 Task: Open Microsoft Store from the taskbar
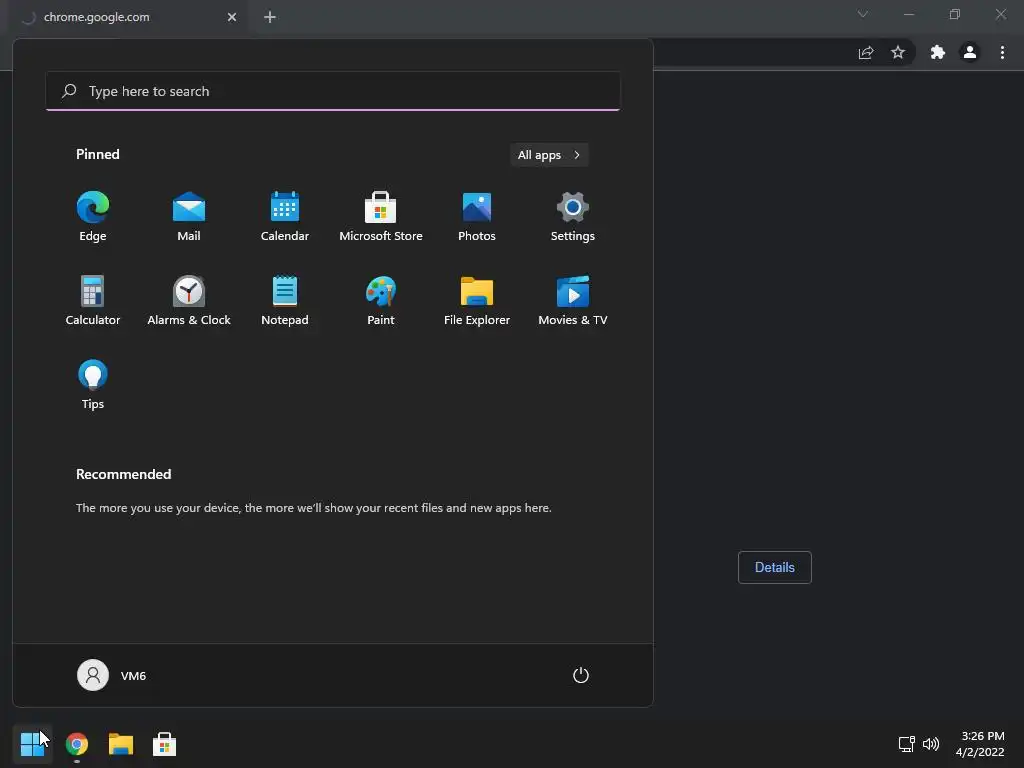click(165, 744)
